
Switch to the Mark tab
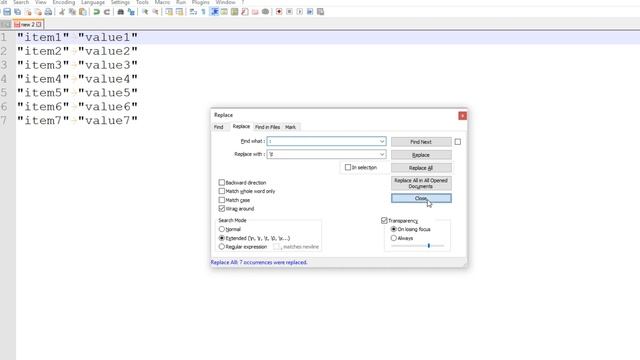click(290, 127)
